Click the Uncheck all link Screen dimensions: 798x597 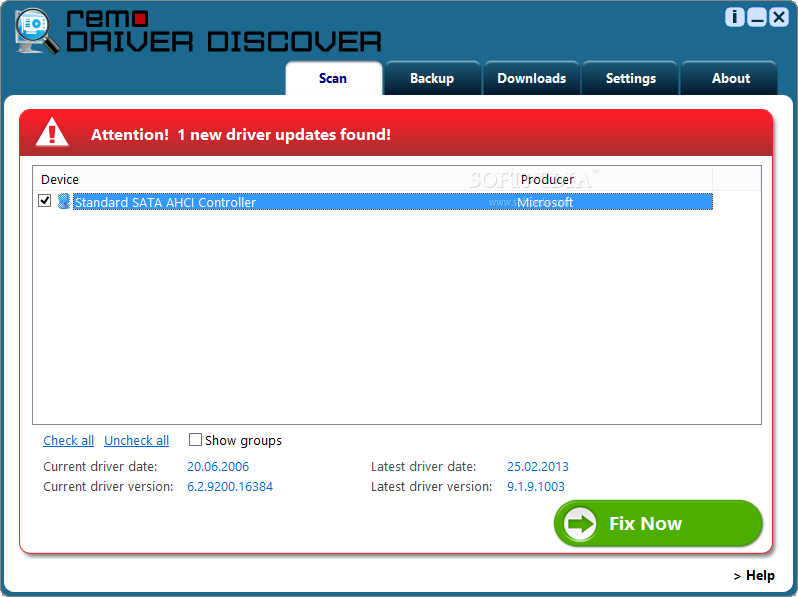pyautogui.click(x=136, y=440)
